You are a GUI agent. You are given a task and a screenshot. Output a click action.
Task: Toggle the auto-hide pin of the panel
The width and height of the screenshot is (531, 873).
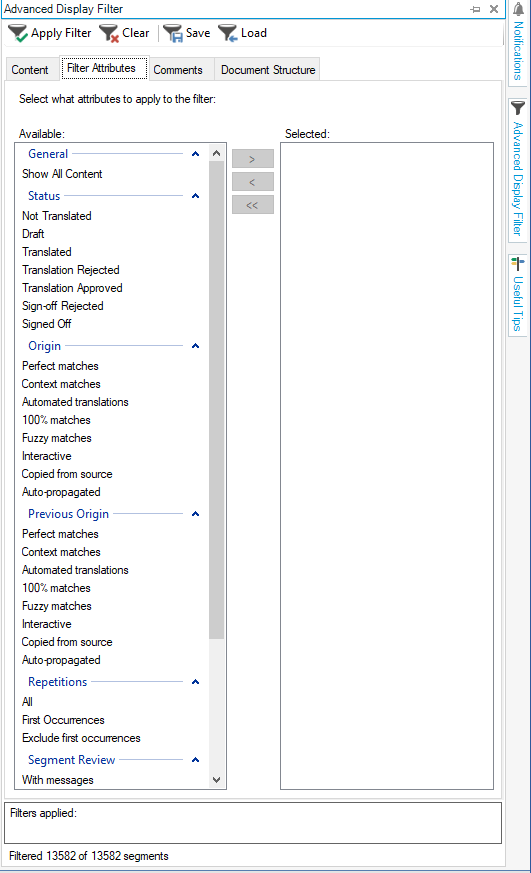[475, 9]
